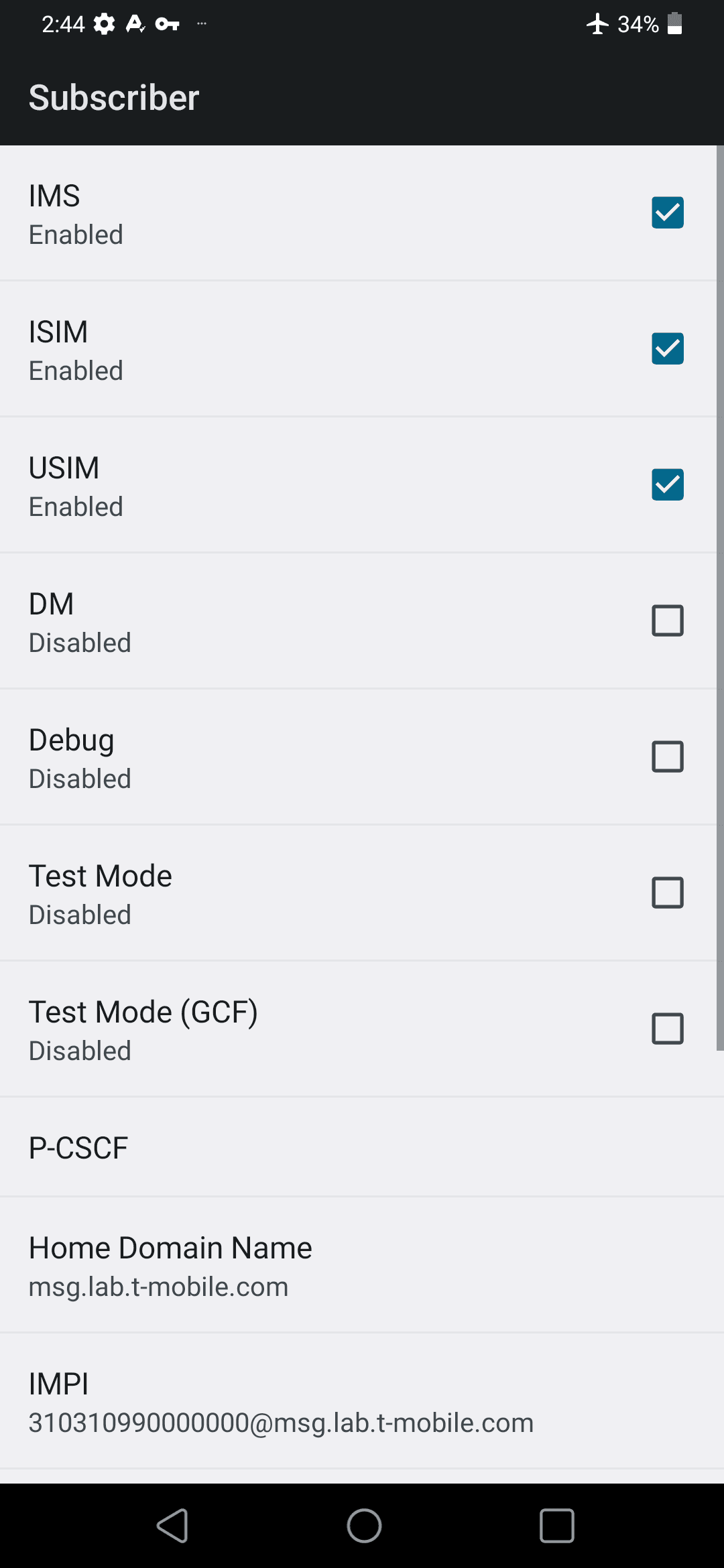Enable the Test Mode checkbox
The image size is (724, 1568).
tap(667, 893)
